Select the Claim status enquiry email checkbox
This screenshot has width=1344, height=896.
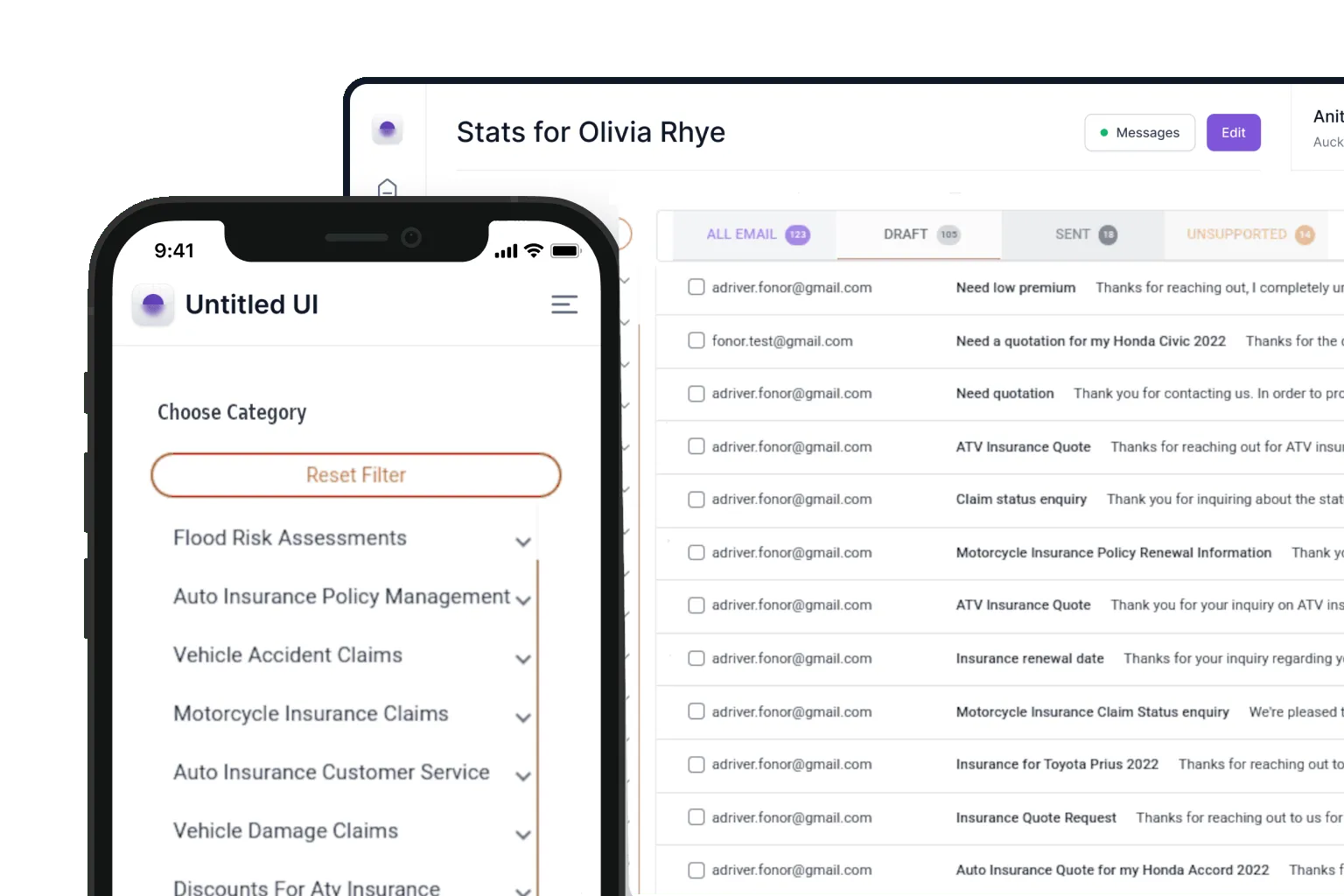(696, 499)
